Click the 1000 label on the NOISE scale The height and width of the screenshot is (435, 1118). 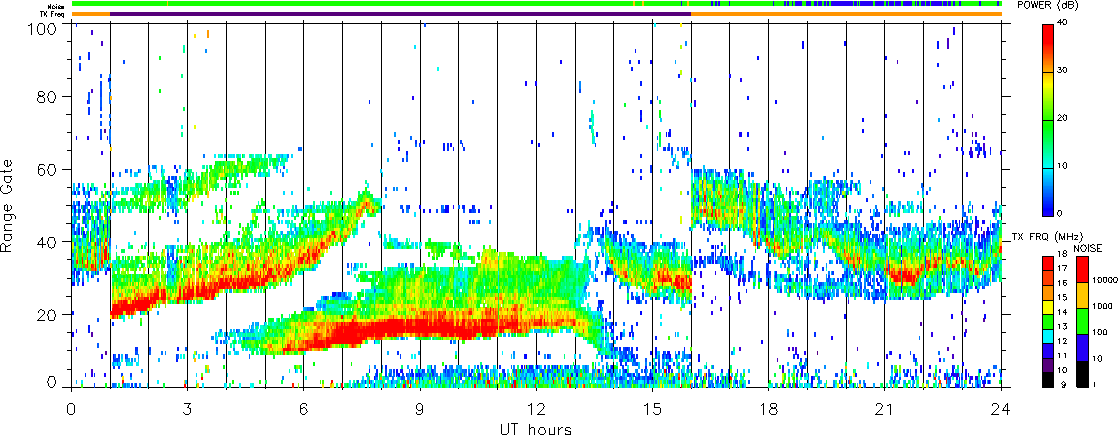click(x=1102, y=307)
